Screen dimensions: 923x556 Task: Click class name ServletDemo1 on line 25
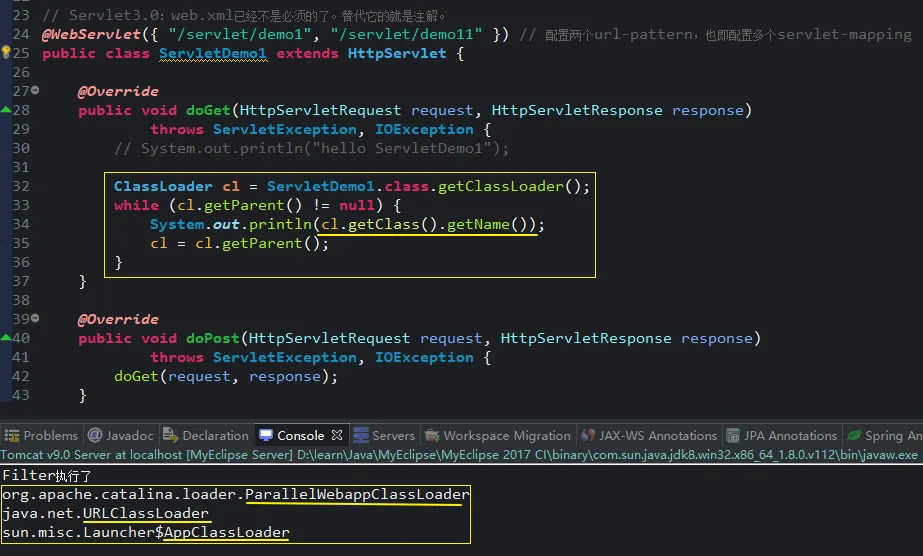tap(213, 54)
